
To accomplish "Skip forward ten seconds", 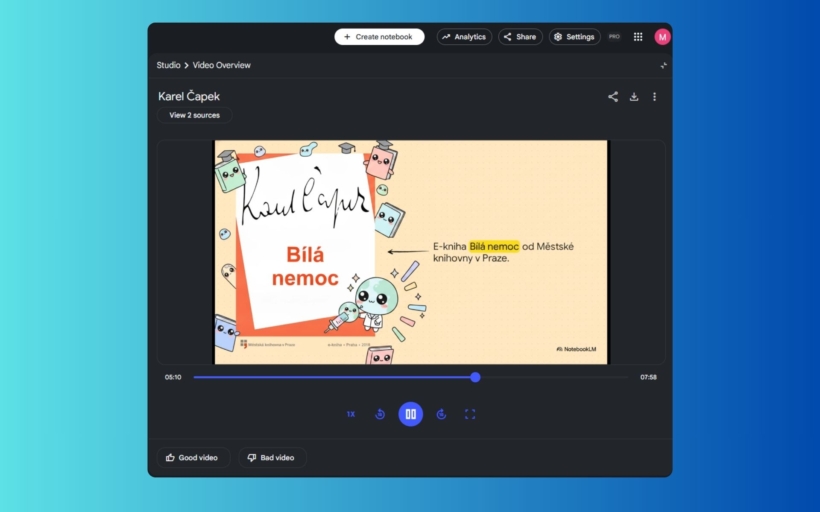I will 441,414.
